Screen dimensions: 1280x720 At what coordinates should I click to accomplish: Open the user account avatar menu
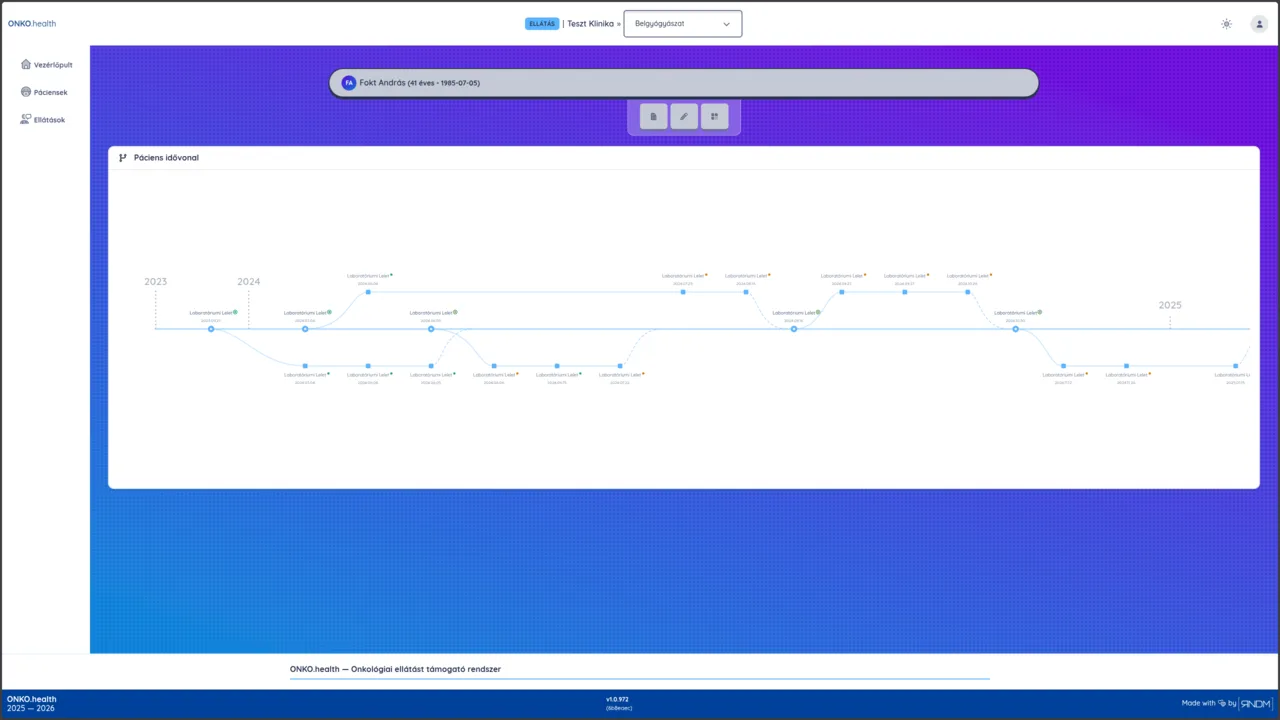coord(1259,24)
